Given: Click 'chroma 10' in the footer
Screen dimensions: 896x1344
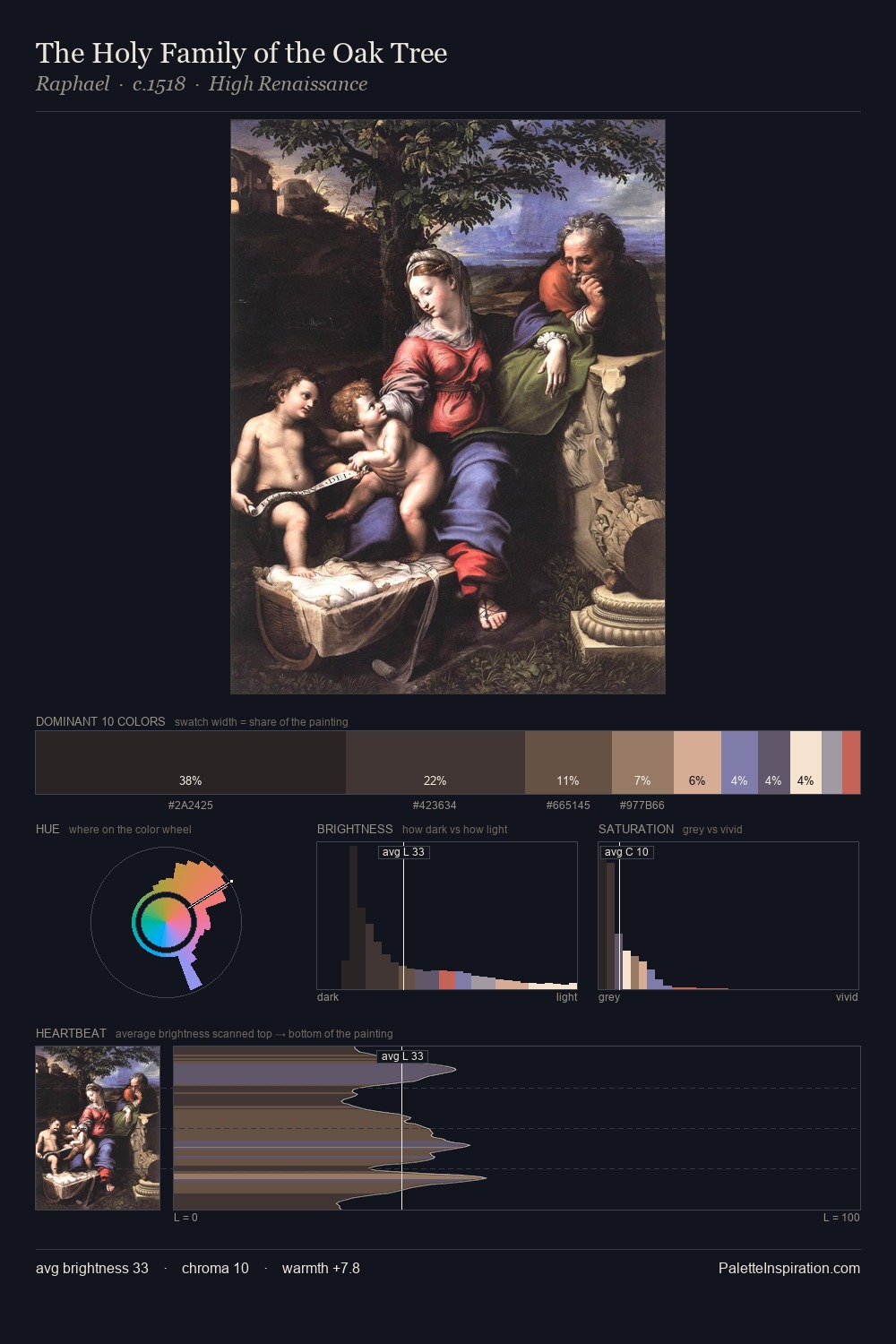Looking at the screenshot, I should tap(215, 1268).
